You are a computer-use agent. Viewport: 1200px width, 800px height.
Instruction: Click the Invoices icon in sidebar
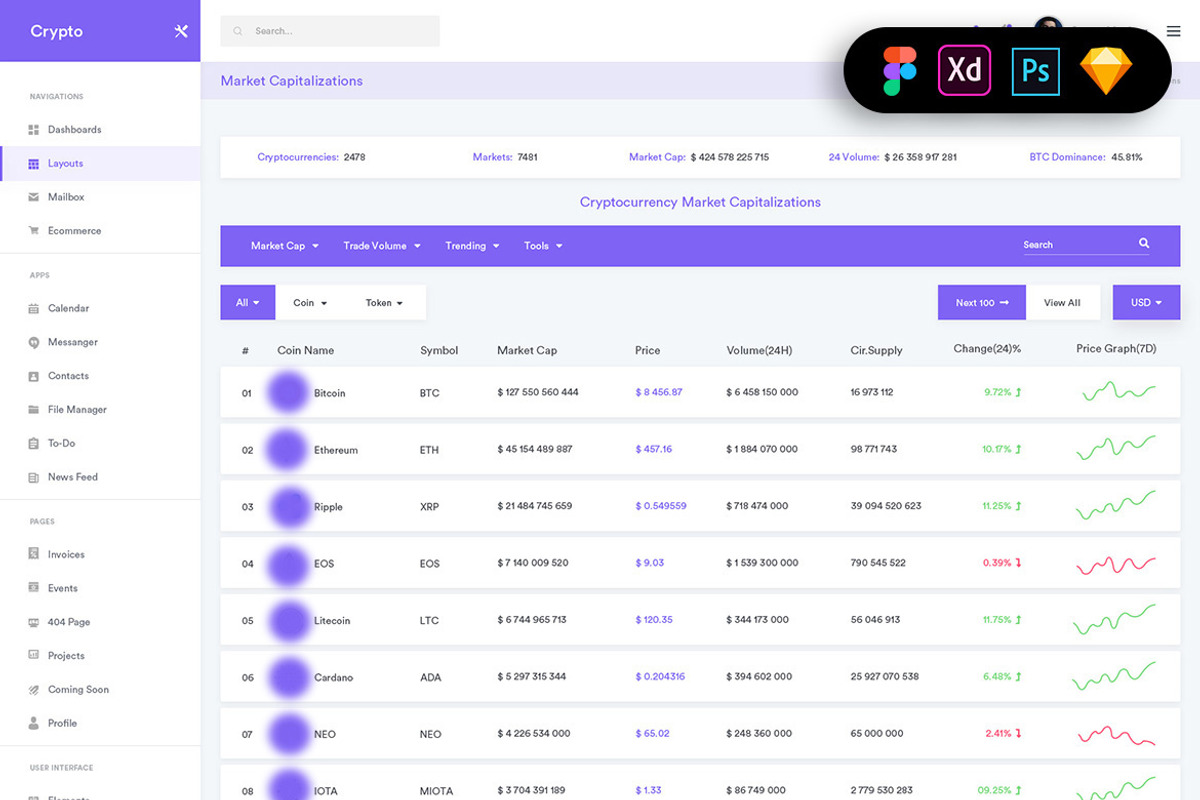33,554
